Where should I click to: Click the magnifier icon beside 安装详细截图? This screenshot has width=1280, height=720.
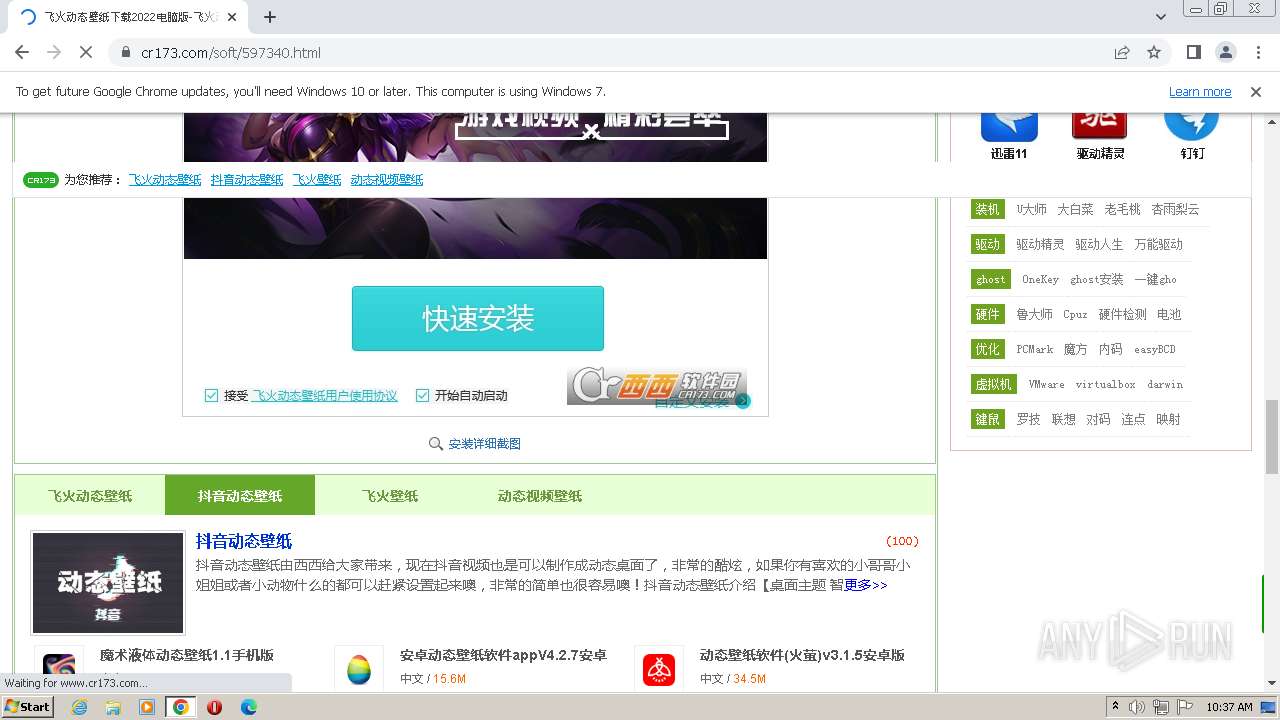coord(436,443)
